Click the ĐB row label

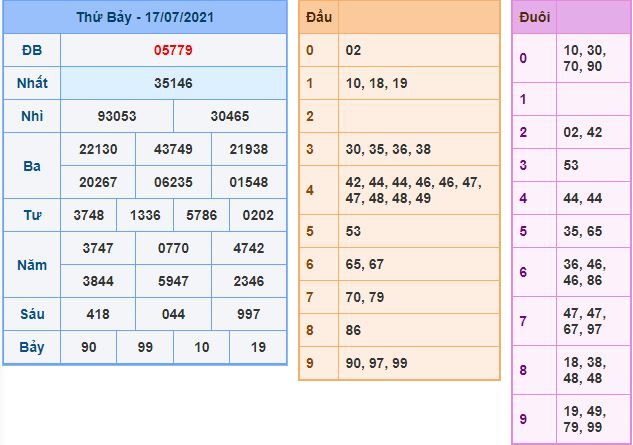tap(32, 50)
